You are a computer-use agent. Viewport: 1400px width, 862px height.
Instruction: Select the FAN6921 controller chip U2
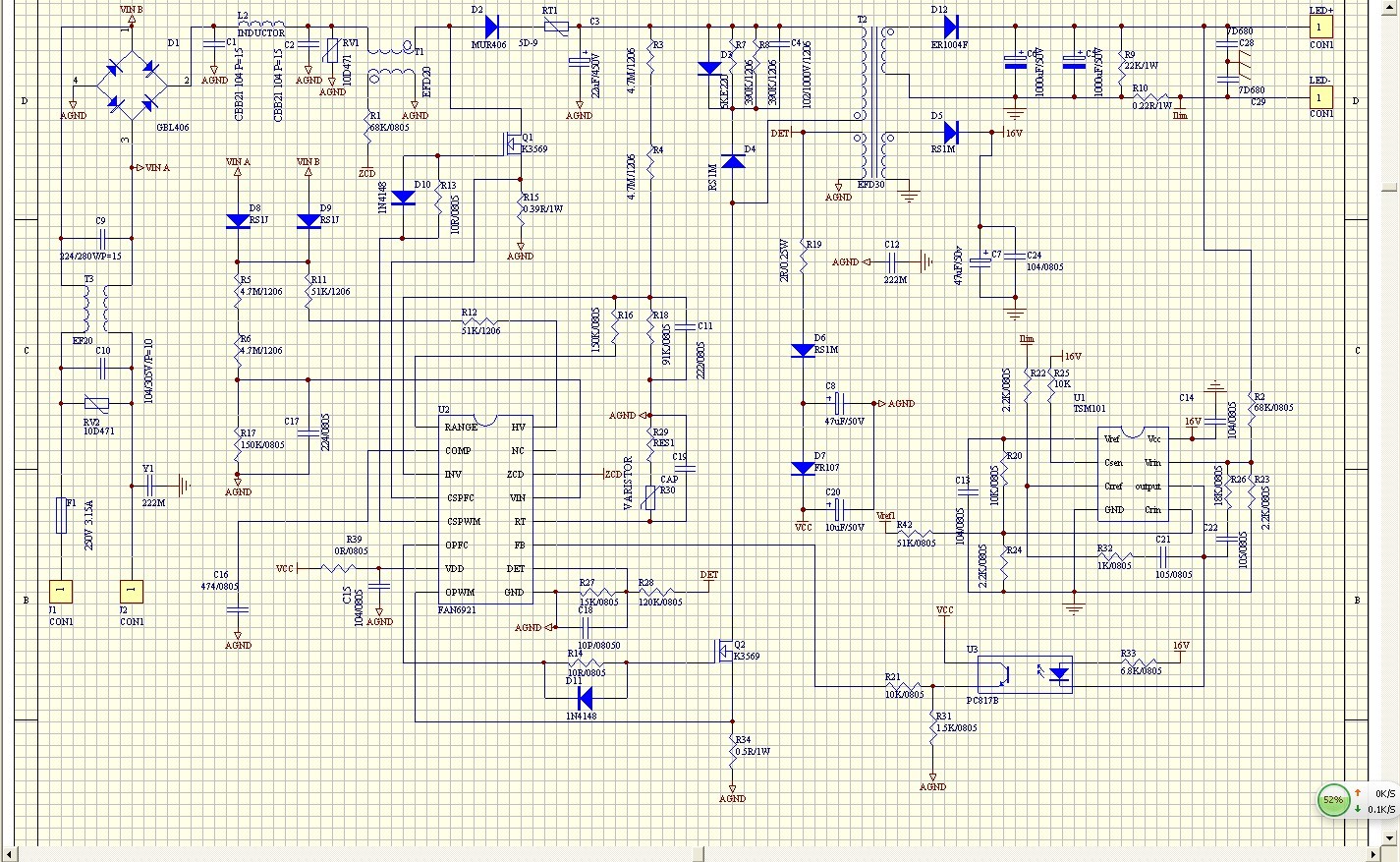tap(486, 509)
